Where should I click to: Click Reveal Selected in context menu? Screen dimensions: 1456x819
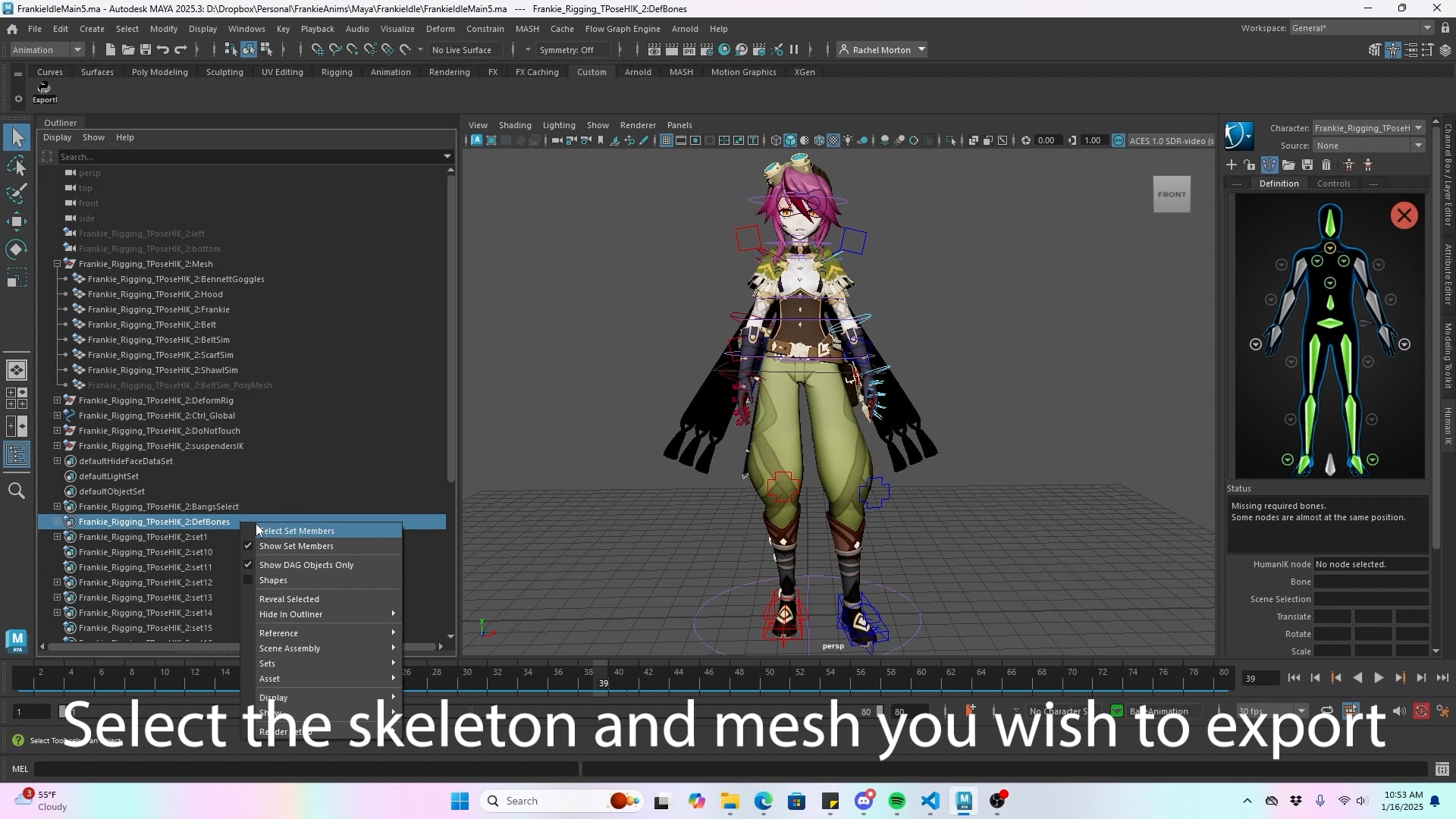[328, 599]
